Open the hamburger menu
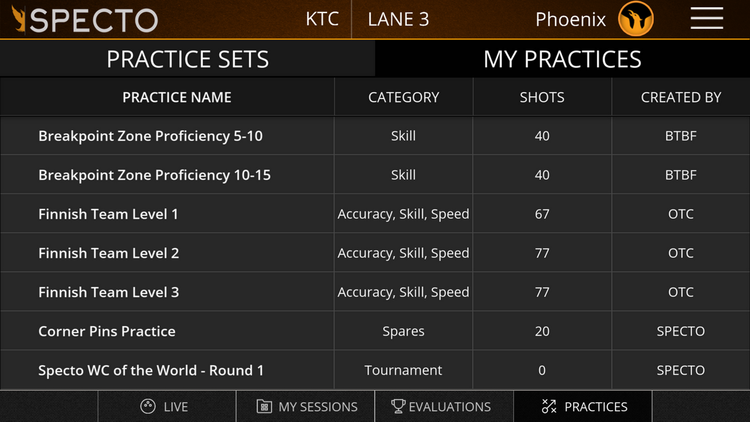750x422 pixels. (706, 19)
